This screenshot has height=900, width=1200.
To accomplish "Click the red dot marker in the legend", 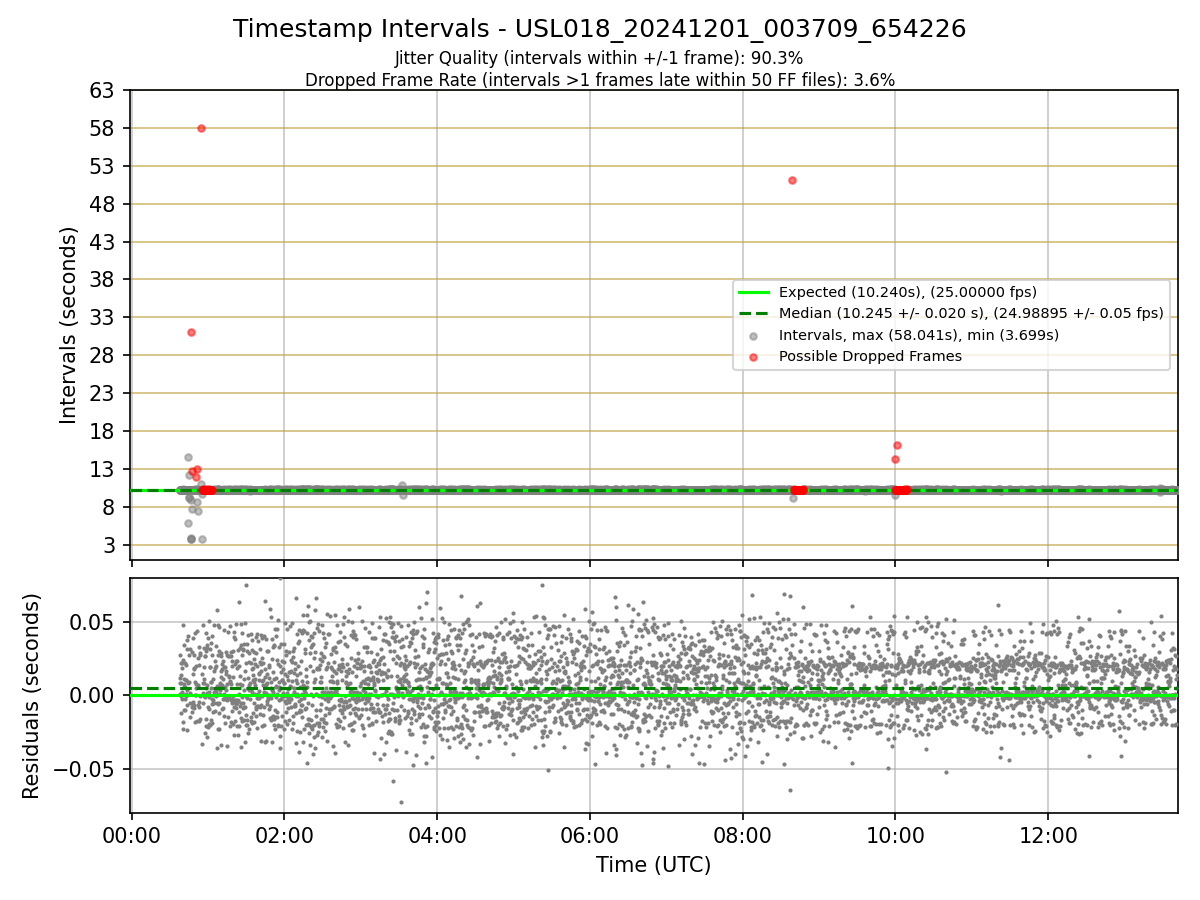I will [x=753, y=357].
